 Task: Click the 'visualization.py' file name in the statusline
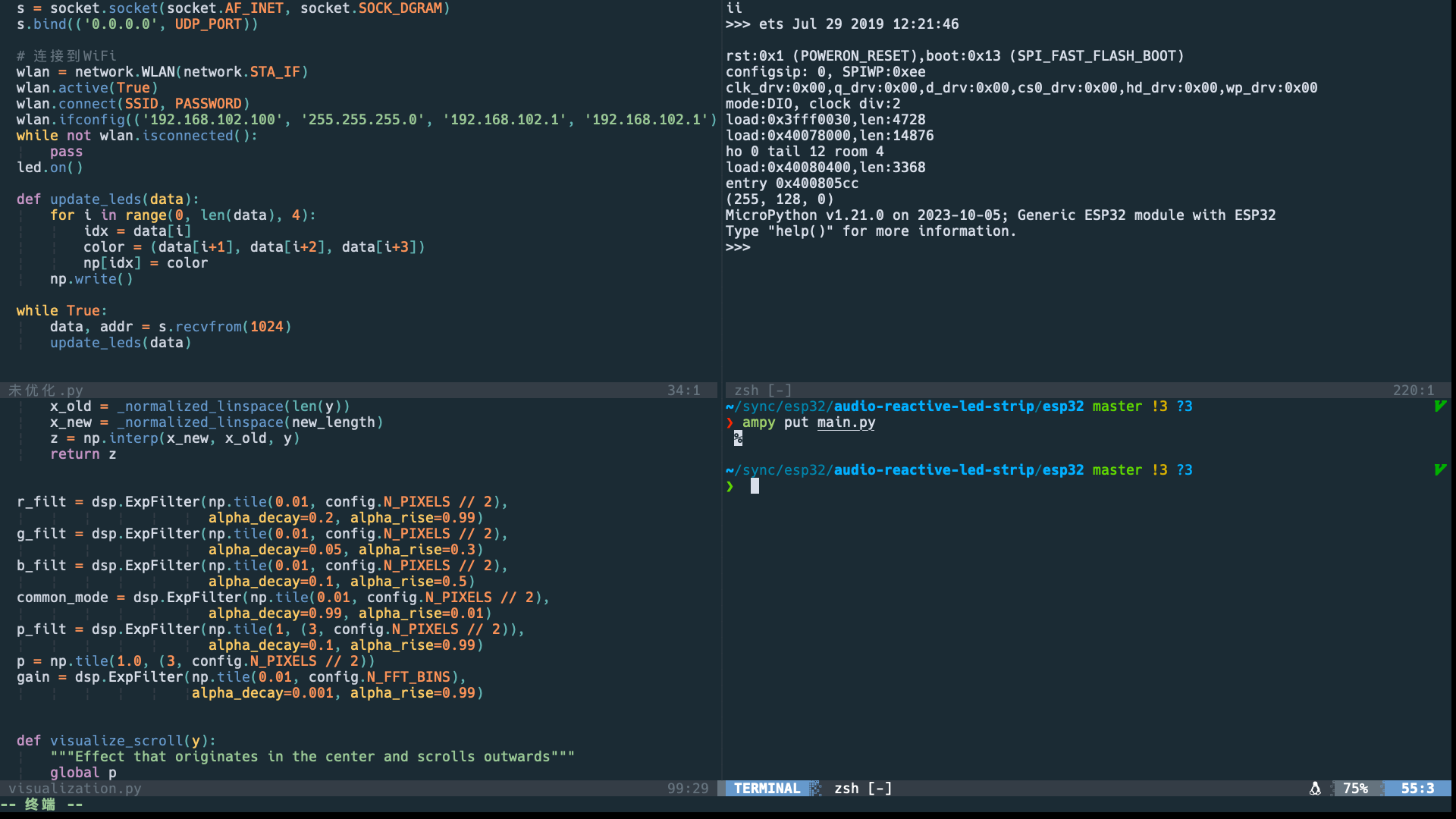(x=75, y=789)
